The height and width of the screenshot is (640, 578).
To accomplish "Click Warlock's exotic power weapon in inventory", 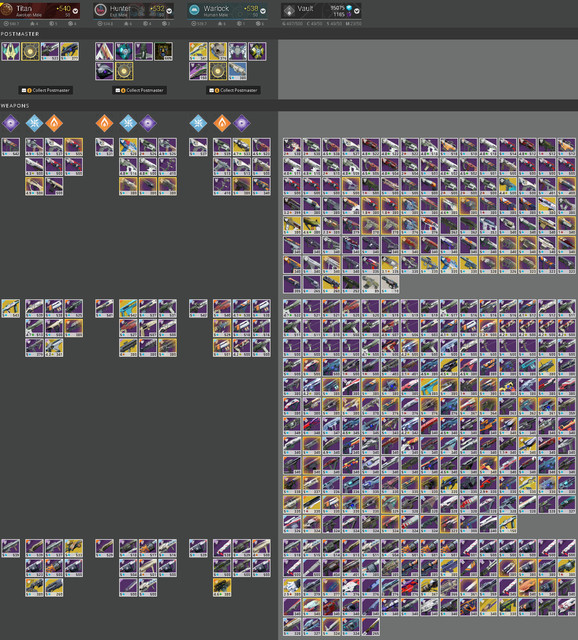I will coord(222,587).
